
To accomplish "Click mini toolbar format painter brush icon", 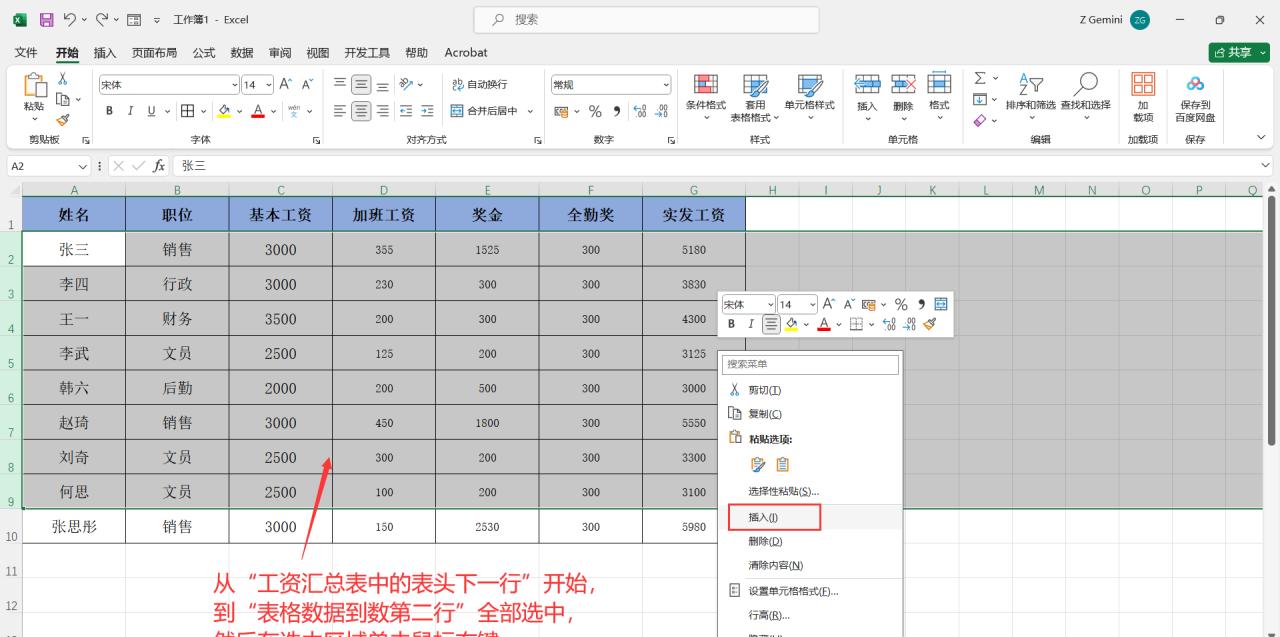I will point(930,324).
